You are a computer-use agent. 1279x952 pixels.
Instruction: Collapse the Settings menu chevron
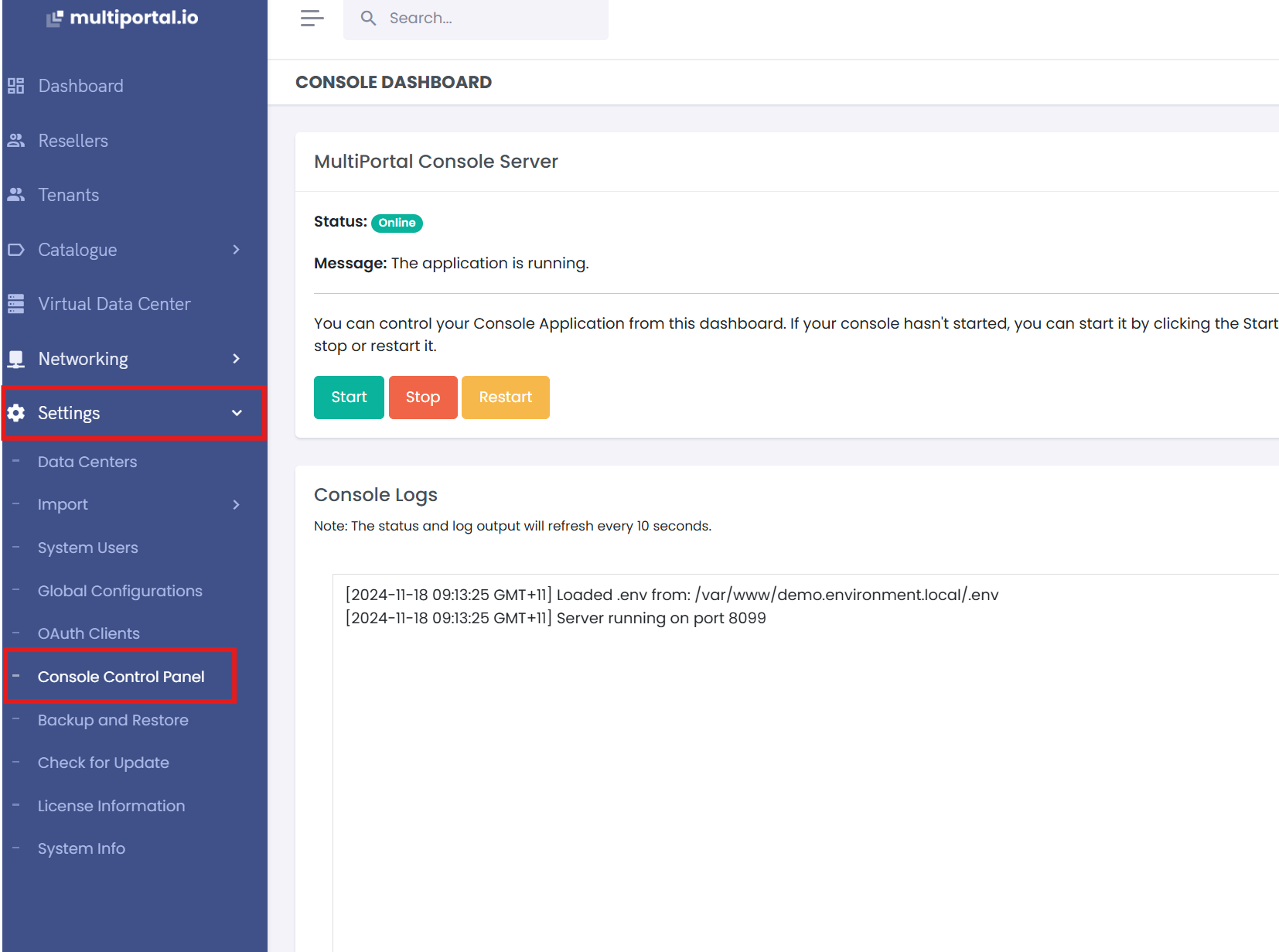tap(237, 413)
